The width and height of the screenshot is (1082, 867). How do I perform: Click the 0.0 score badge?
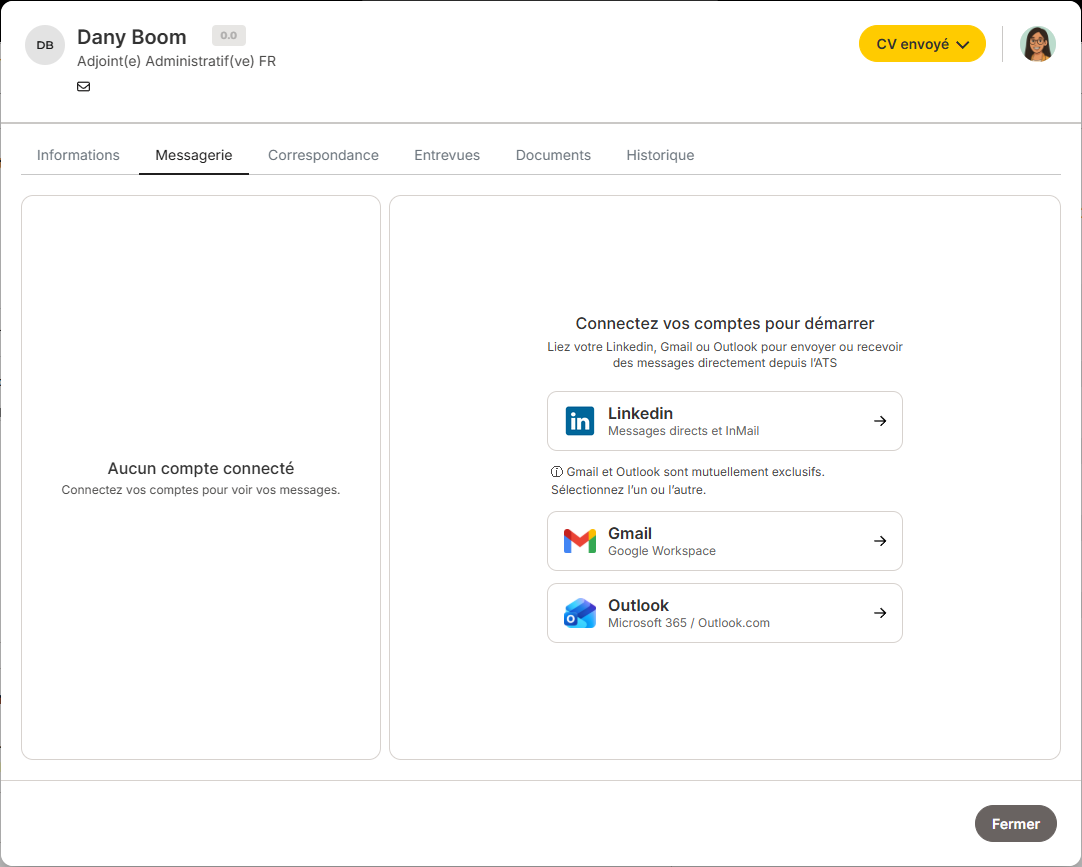pyautogui.click(x=228, y=35)
